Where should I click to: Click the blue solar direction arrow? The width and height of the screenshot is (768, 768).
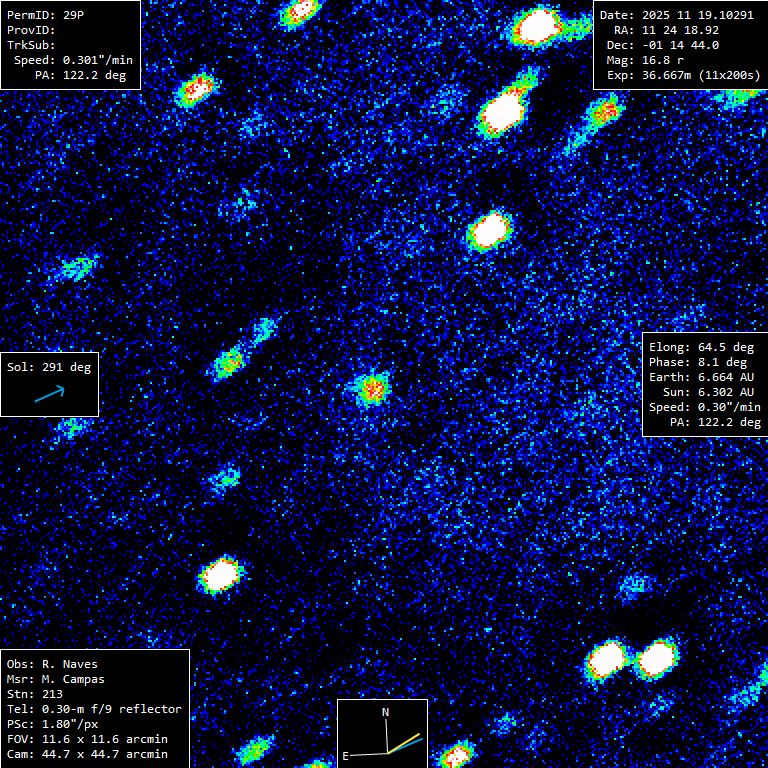(49, 394)
